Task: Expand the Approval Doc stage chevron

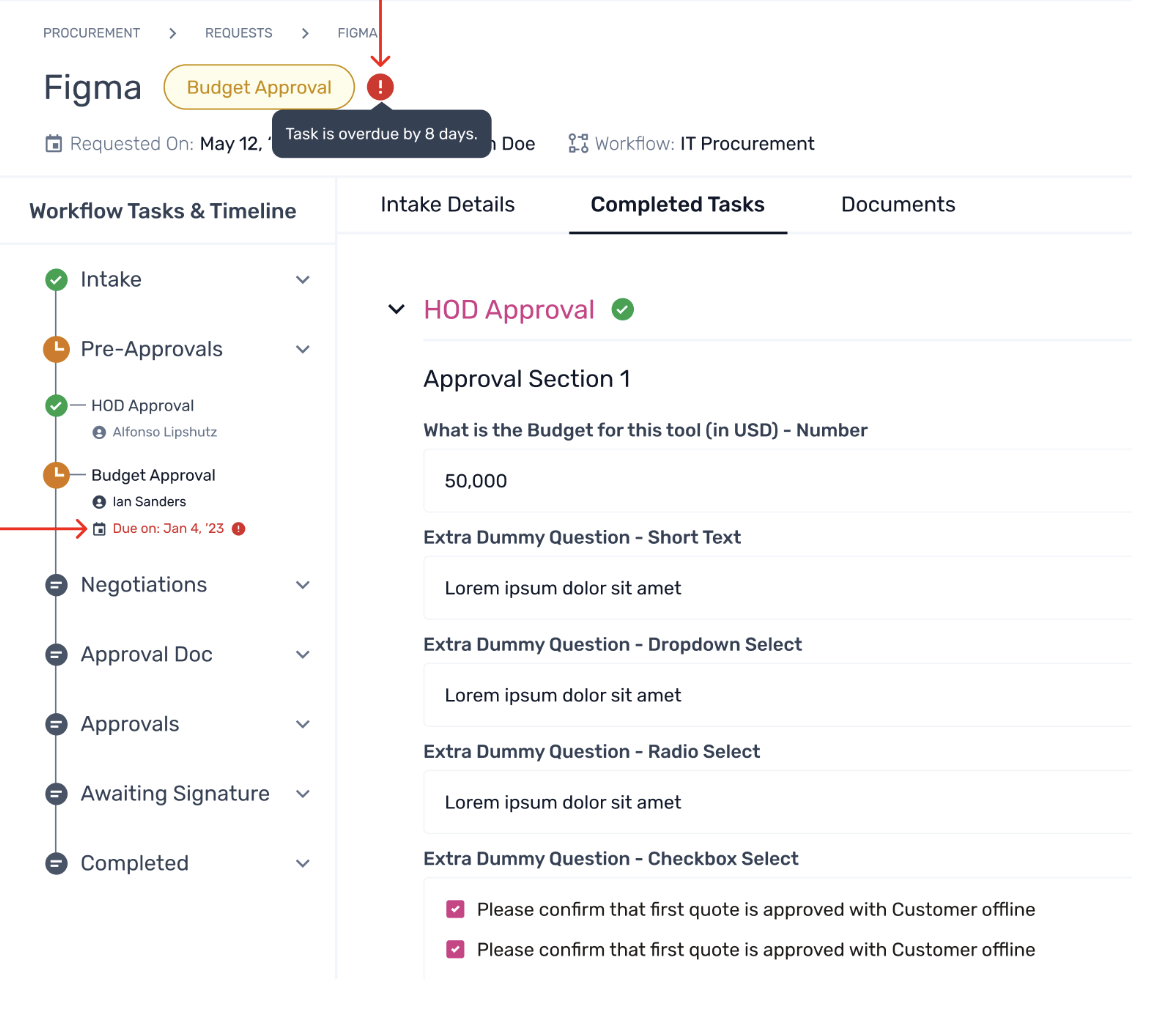Action: pyautogui.click(x=303, y=655)
